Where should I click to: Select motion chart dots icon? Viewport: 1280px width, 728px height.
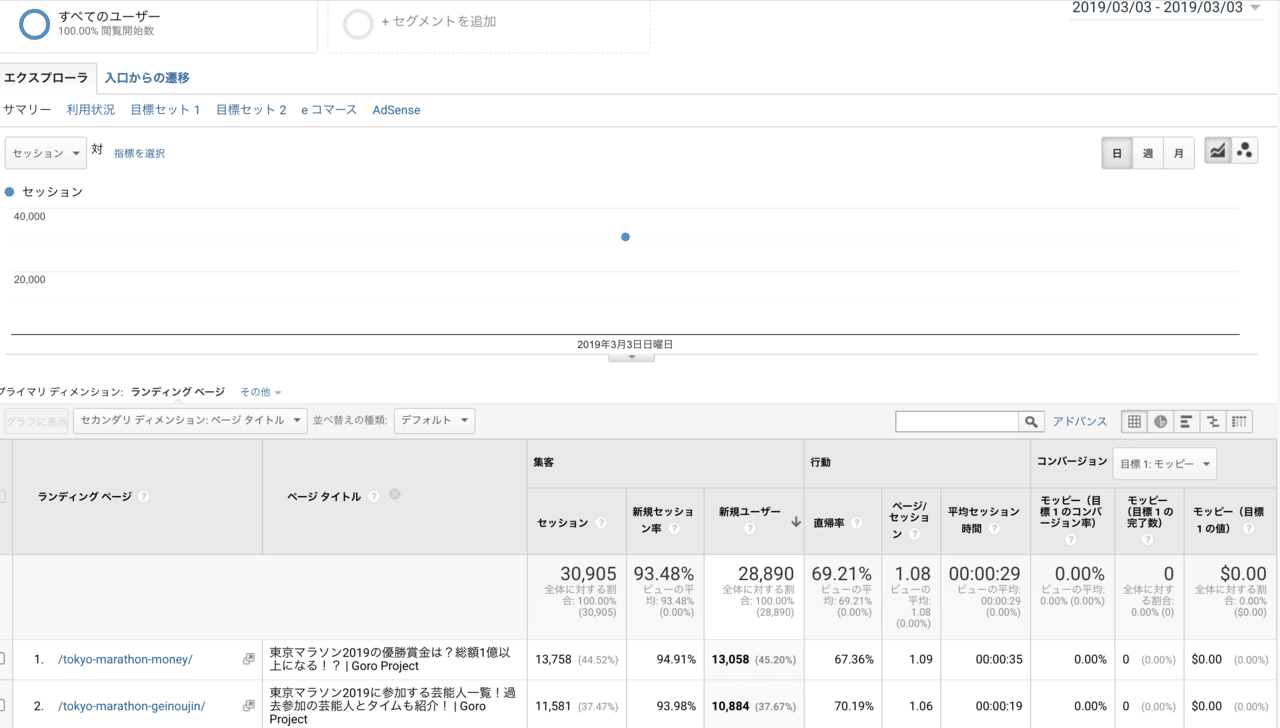pos(1245,151)
